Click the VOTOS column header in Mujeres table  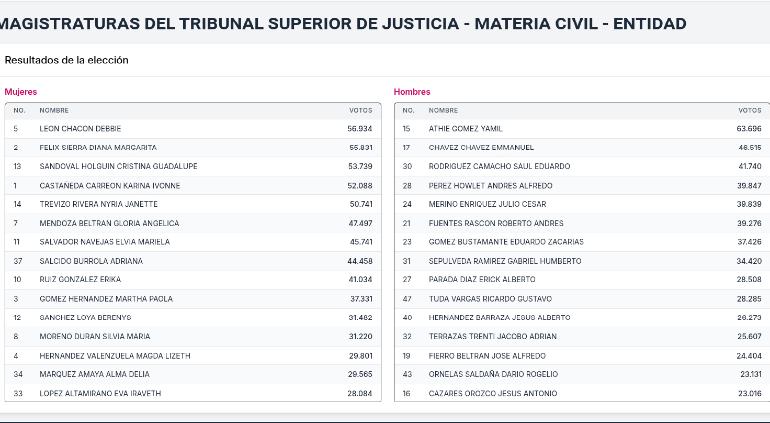coord(360,111)
